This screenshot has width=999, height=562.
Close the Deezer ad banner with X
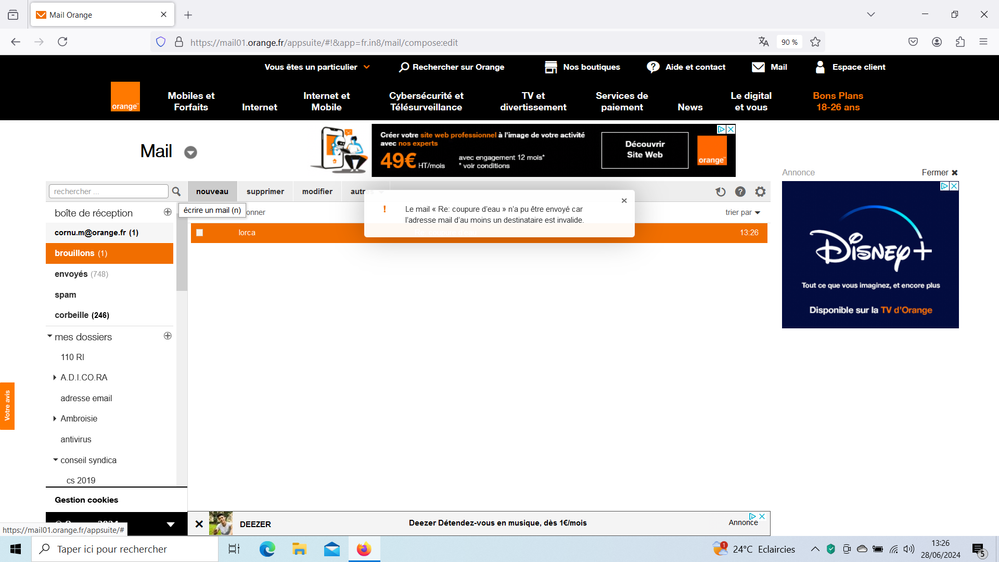click(x=199, y=524)
